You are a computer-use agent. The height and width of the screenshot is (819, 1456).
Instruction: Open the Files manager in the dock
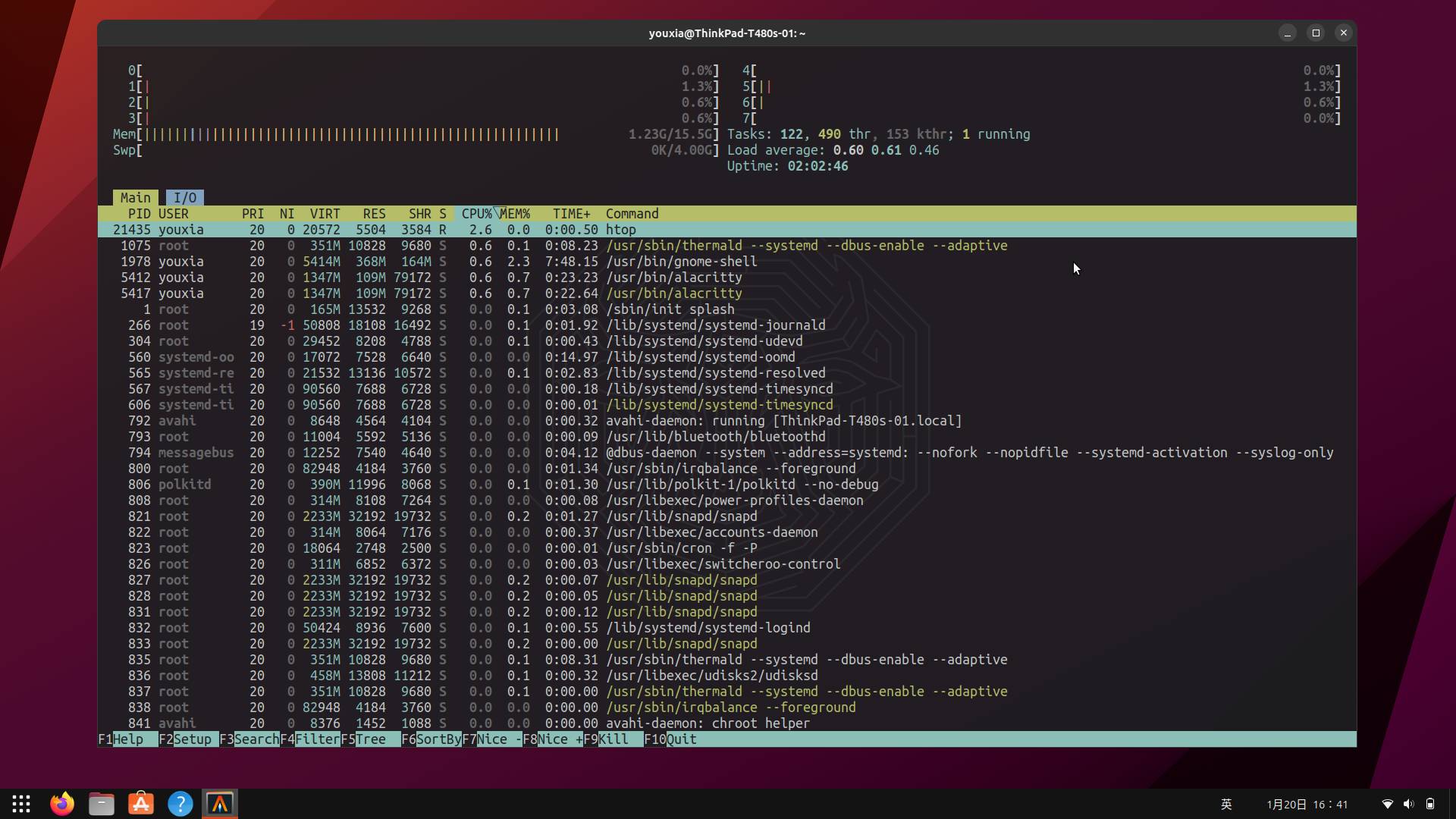coord(102,804)
